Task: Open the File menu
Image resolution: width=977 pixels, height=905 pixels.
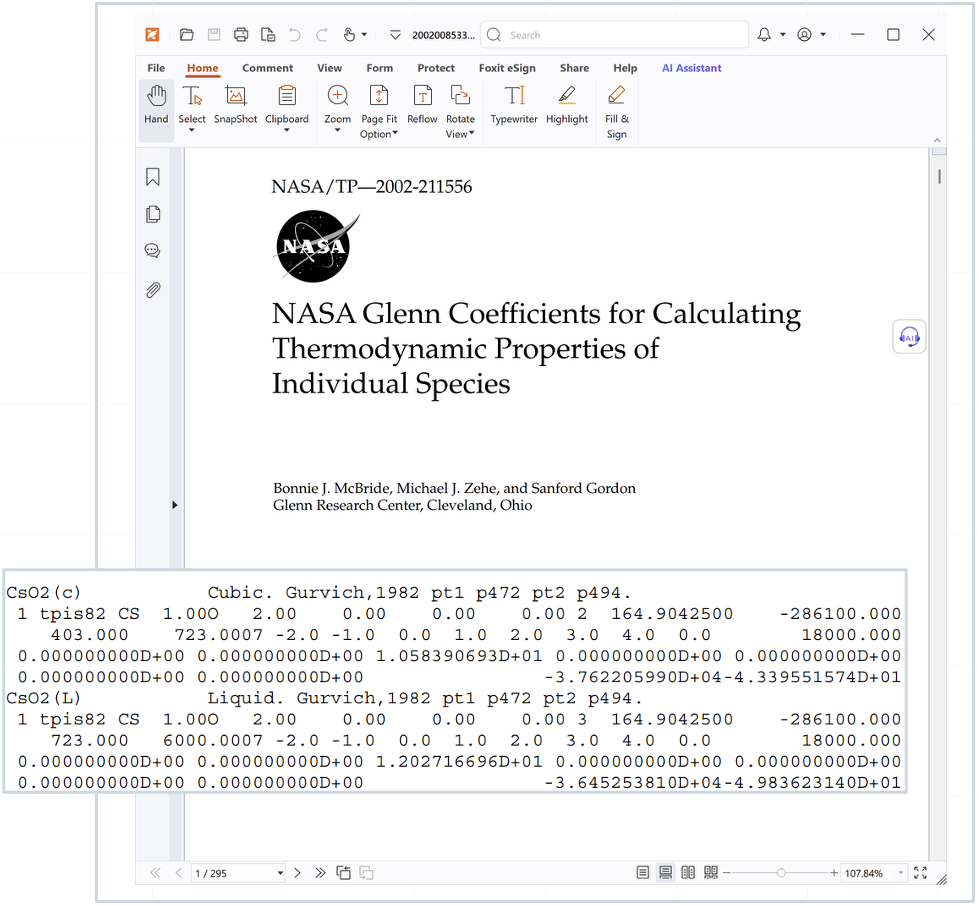Action: point(156,68)
